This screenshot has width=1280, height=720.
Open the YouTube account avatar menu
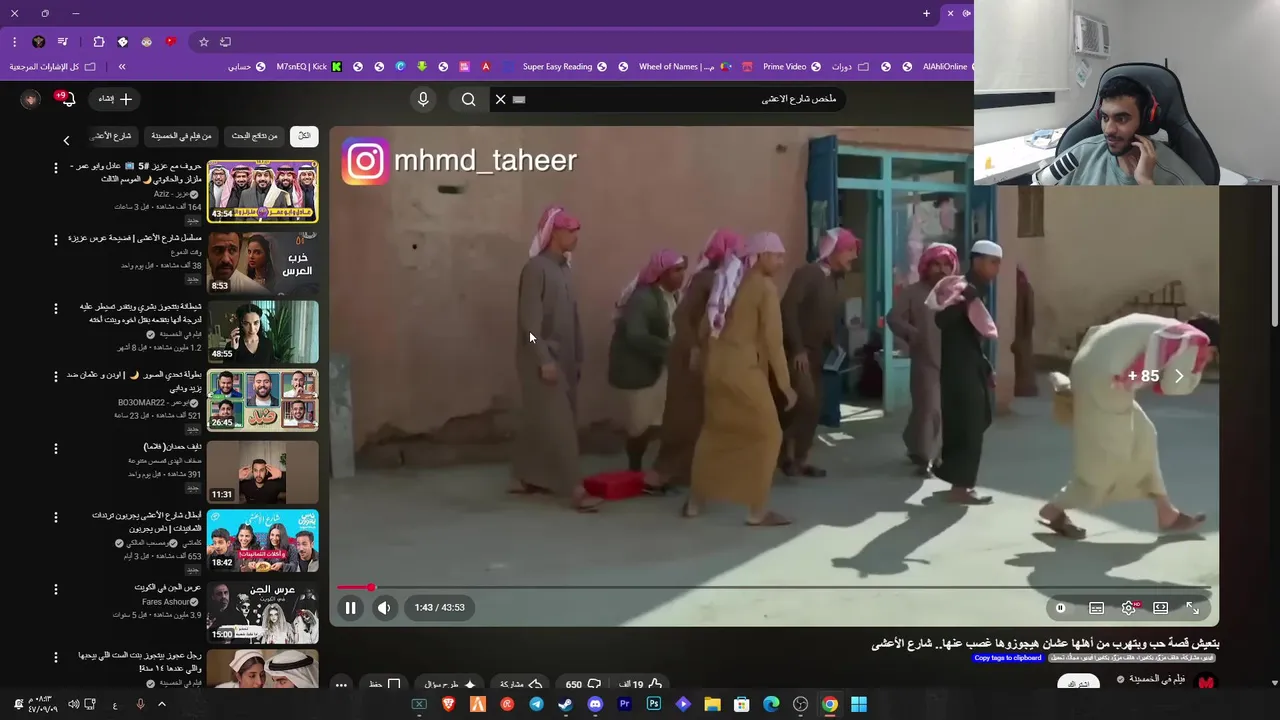tap(31, 99)
